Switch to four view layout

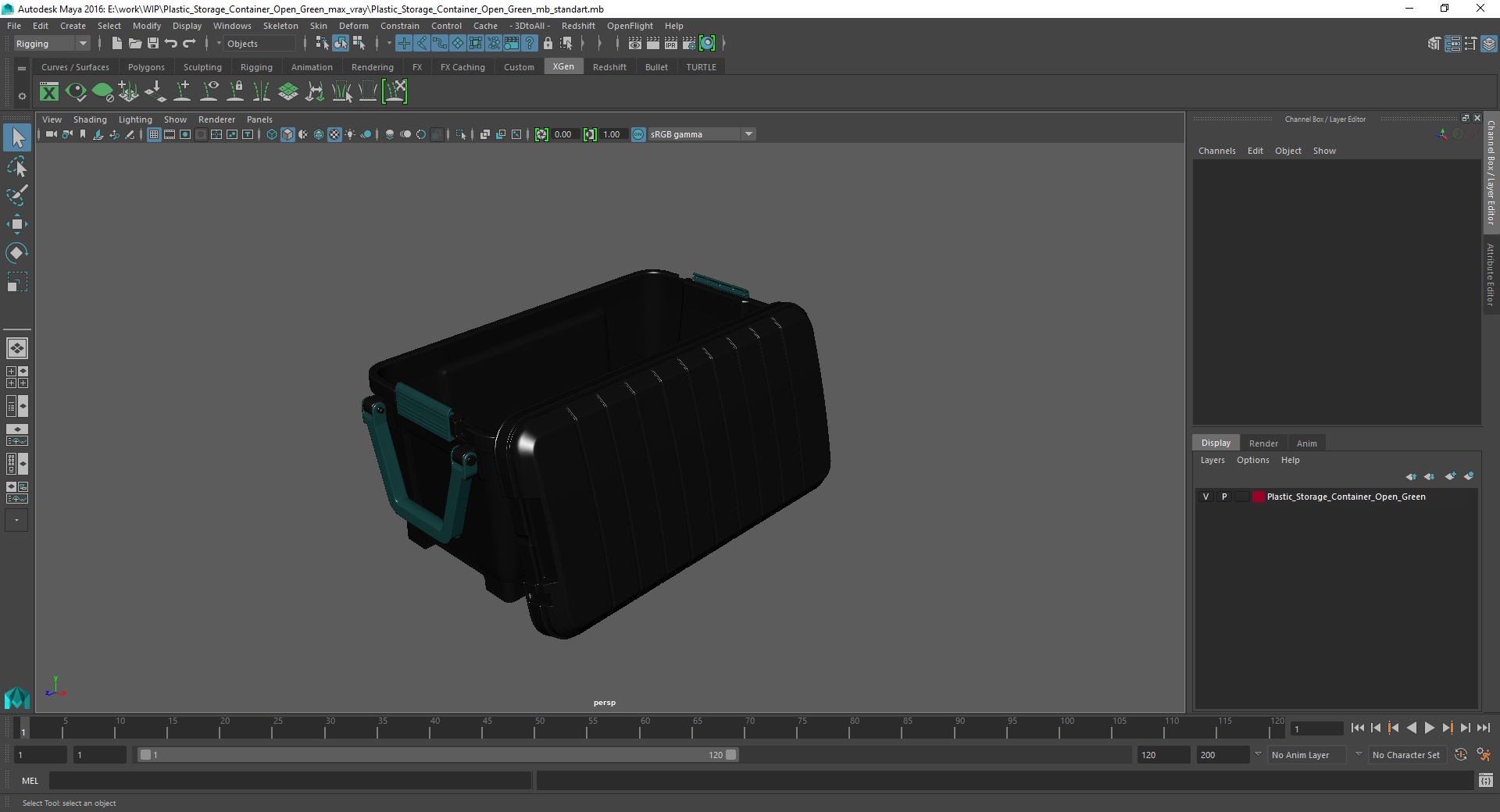pos(17,377)
